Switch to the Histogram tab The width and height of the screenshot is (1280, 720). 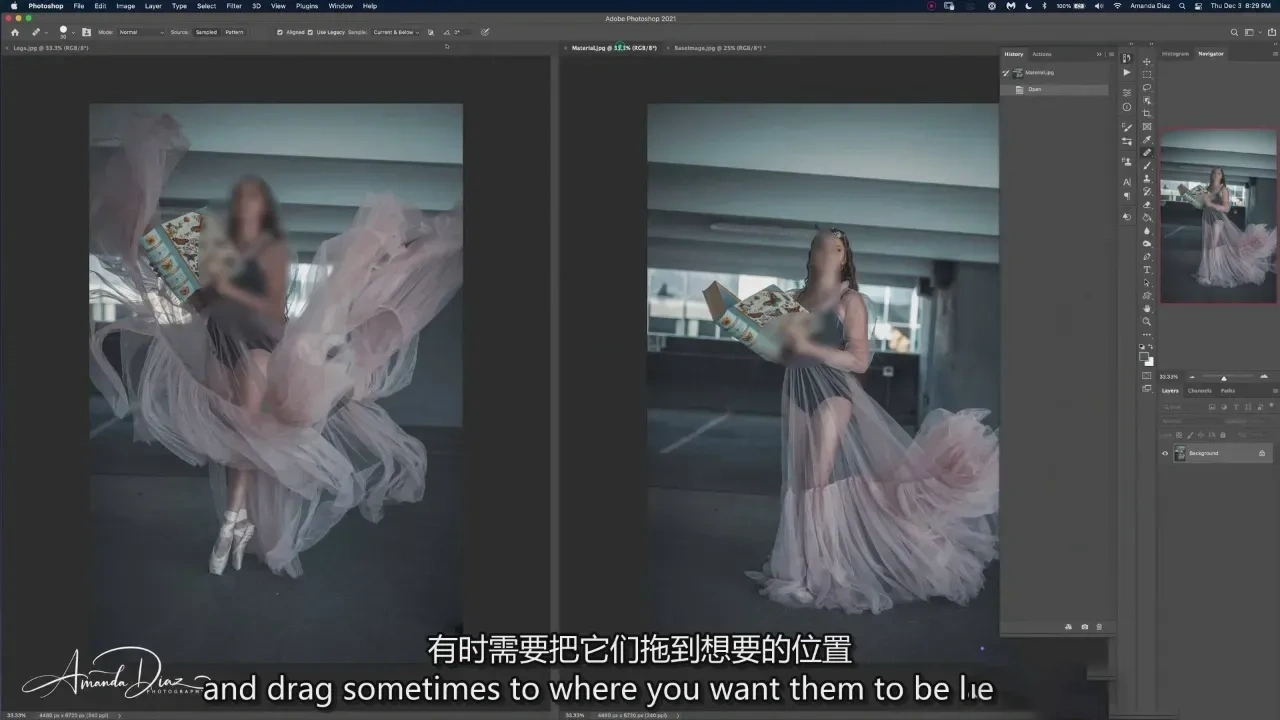tap(1176, 54)
